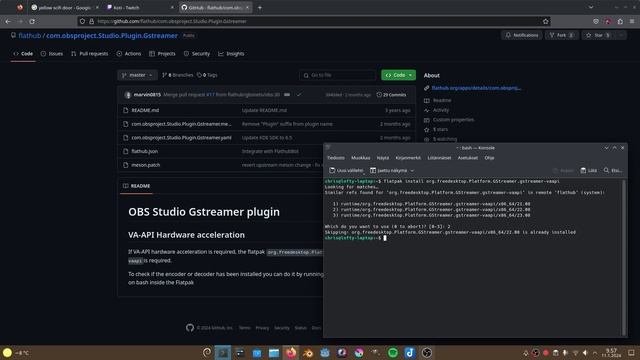The image size is (640, 360).
Task: Open the Spotify taskbar icon
Action: pyautogui.click(x=393, y=353)
